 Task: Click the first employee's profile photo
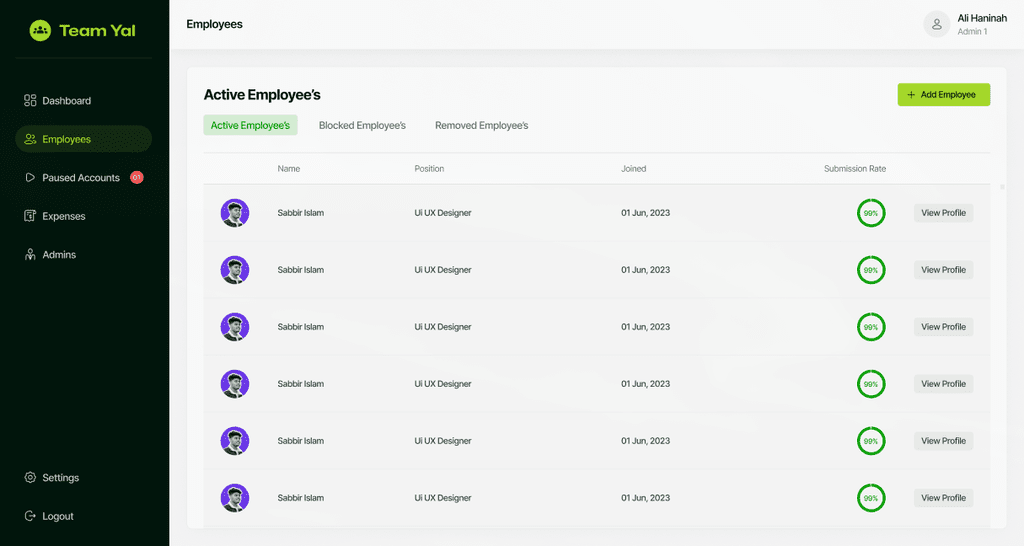coord(235,213)
